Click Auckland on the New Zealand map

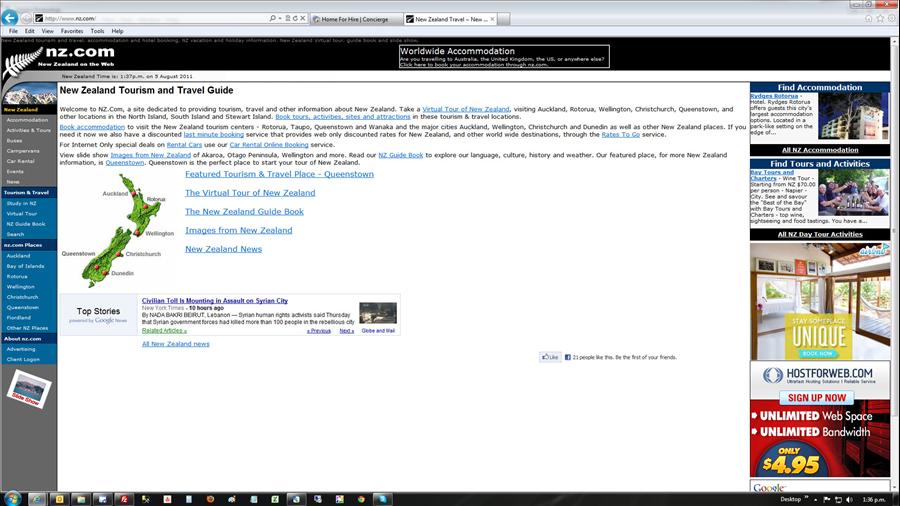pos(115,193)
